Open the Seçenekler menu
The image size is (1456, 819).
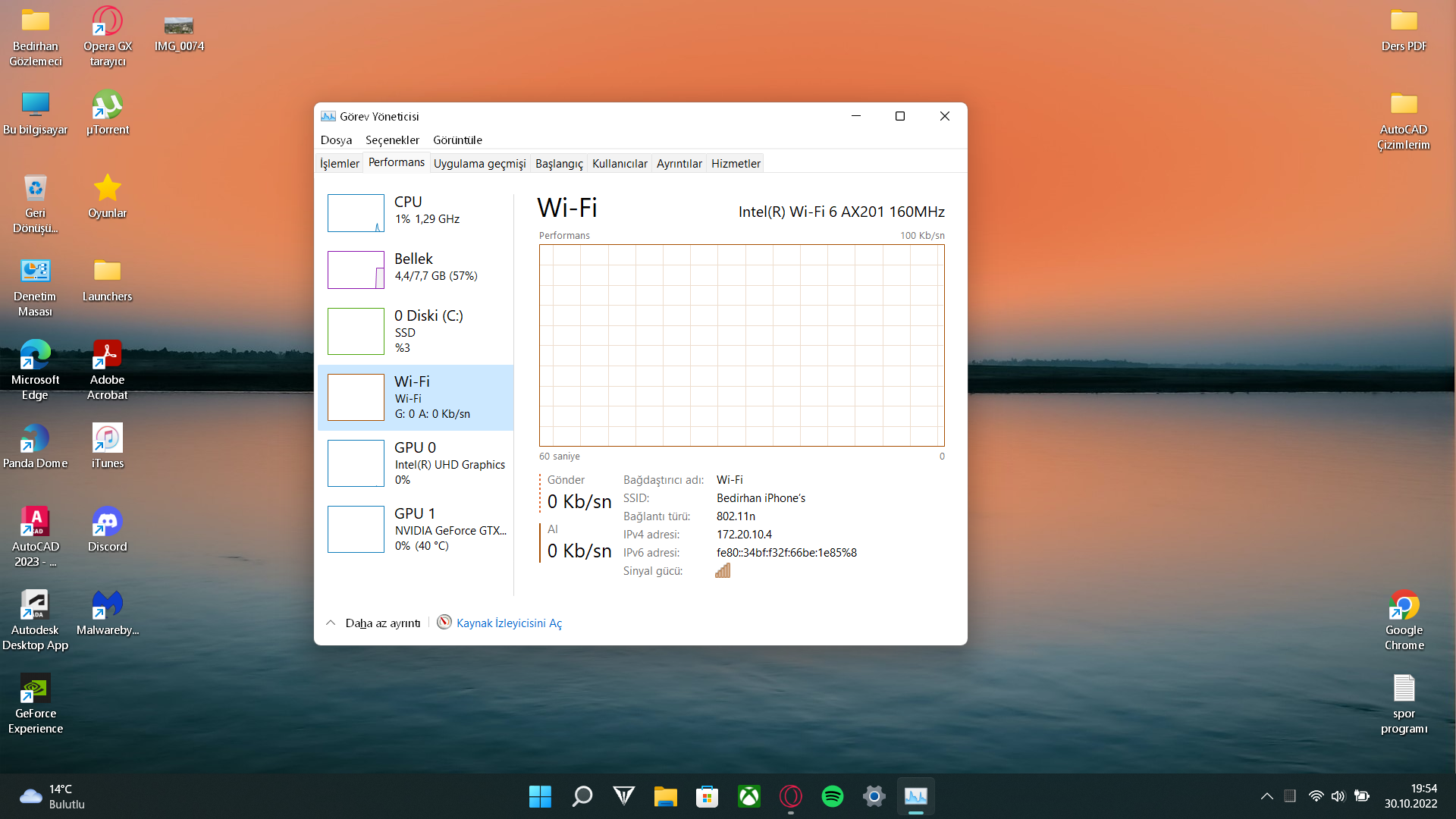click(392, 140)
